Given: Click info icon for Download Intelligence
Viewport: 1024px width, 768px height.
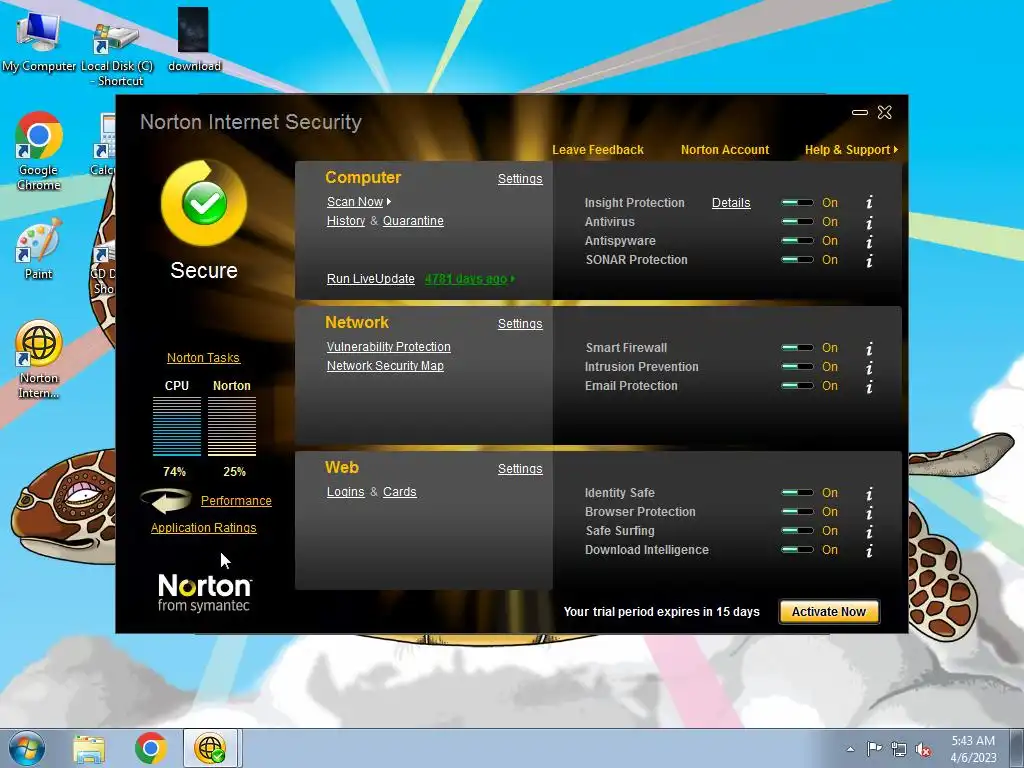Looking at the screenshot, I should click(x=869, y=551).
